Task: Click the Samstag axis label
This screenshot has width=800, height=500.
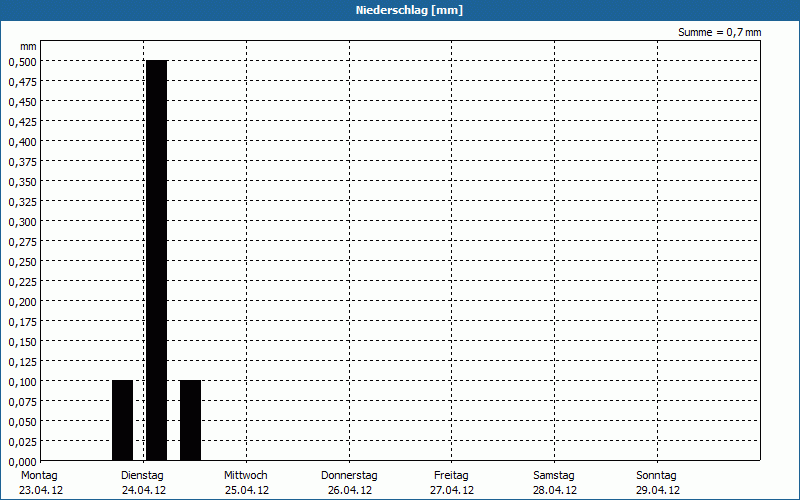Action: [x=554, y=475]
